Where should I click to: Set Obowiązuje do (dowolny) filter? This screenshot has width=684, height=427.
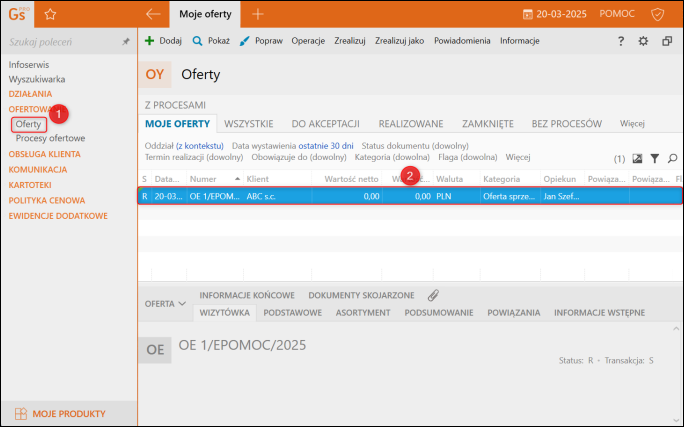pos(299,157)
